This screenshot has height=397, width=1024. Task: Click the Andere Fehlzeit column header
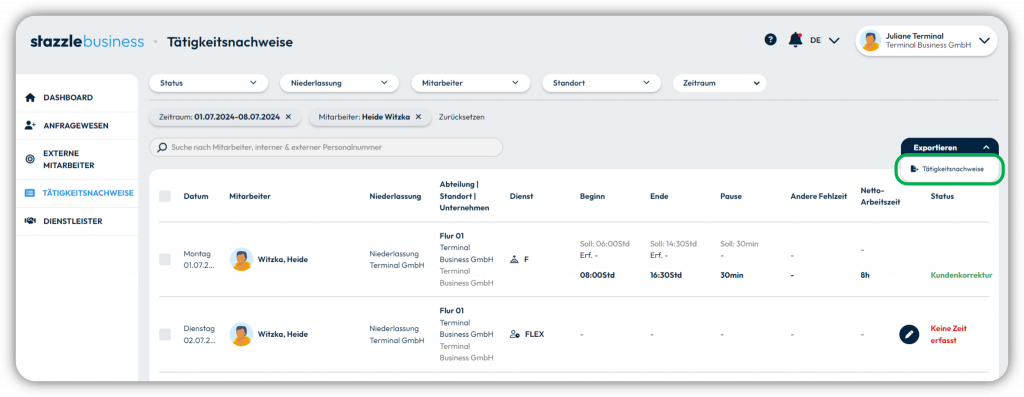(818, 197)
